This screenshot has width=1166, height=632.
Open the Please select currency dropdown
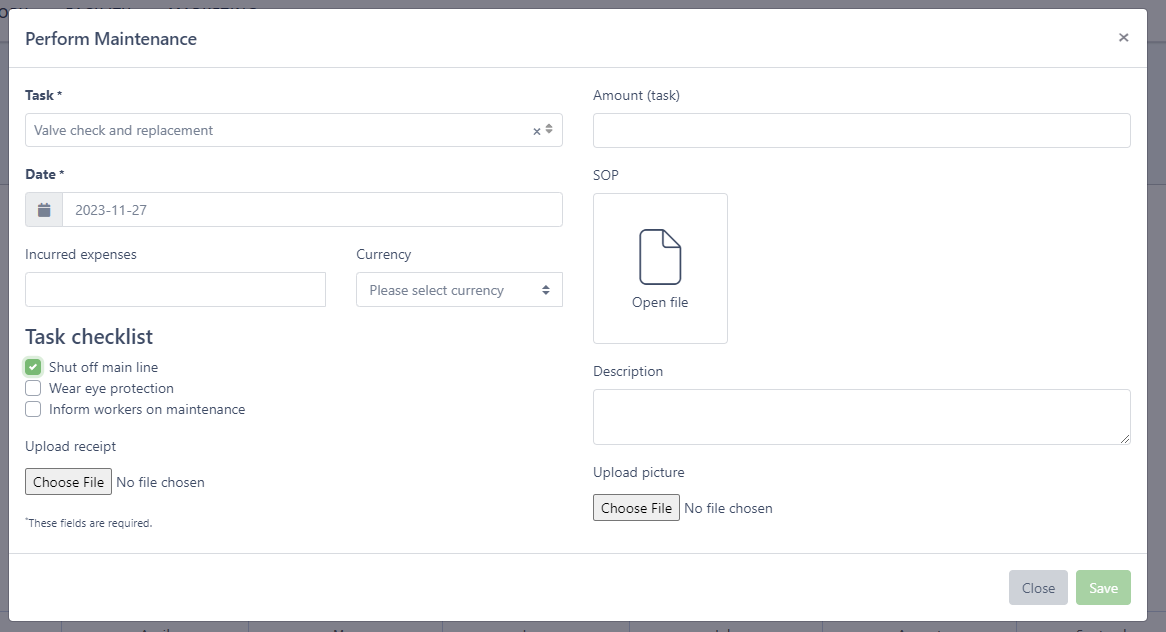(x=459, y=290)
